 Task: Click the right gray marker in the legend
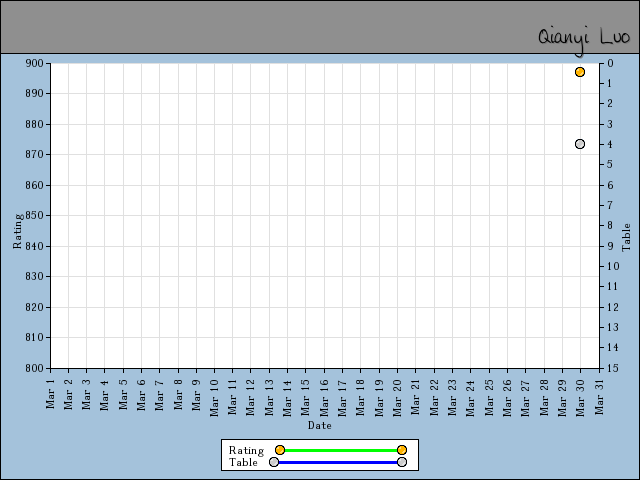point(402,462)
